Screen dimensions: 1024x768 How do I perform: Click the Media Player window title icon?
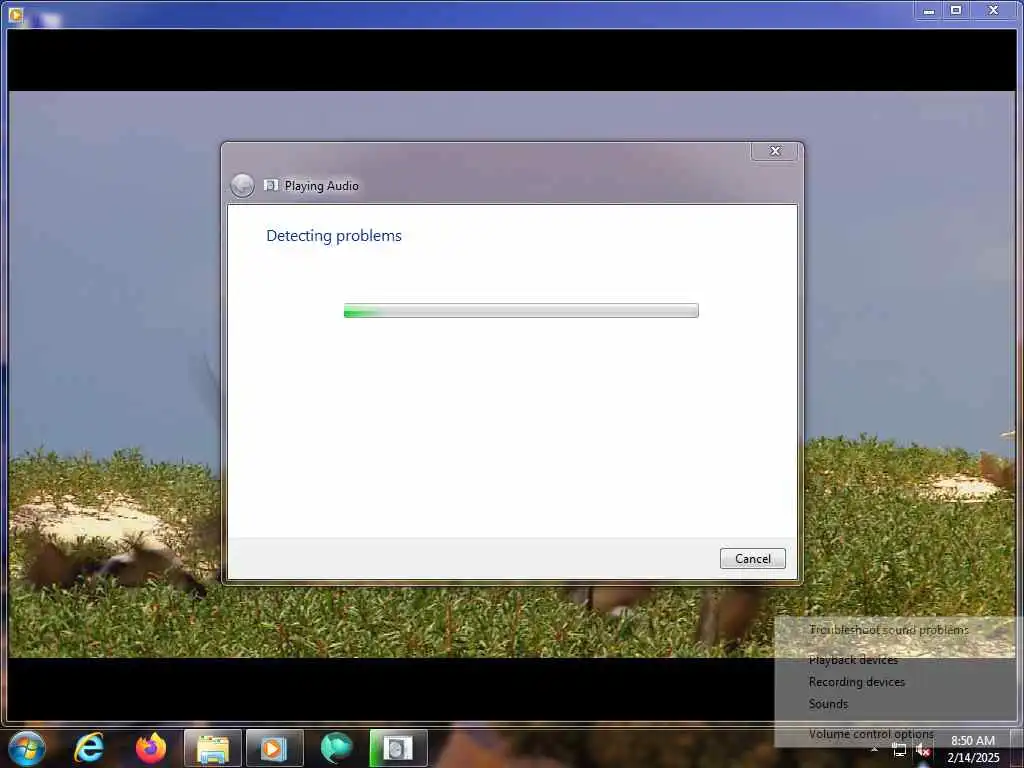[x=16, y=14]
